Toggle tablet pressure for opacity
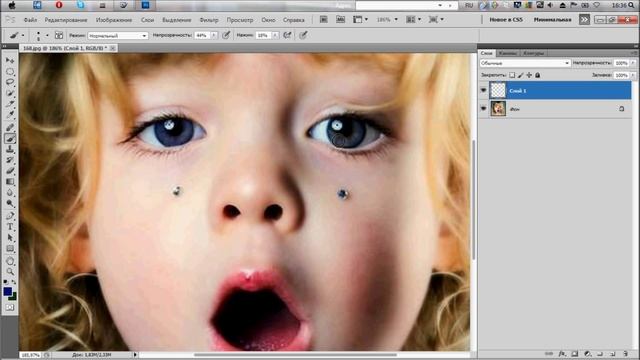This screenshot has height=360, width=640. (x=226, y=36)
